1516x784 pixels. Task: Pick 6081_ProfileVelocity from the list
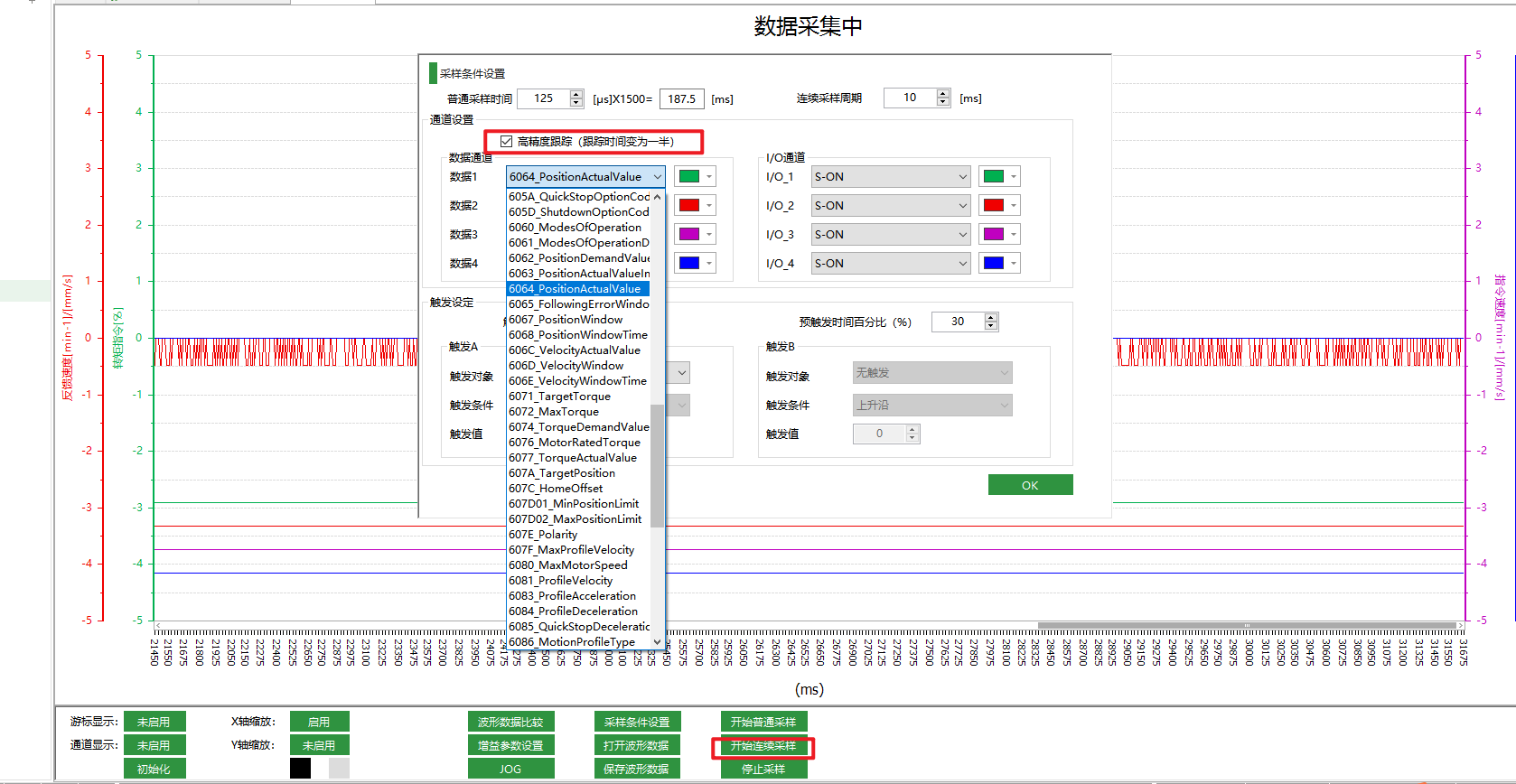pos(560,581)
